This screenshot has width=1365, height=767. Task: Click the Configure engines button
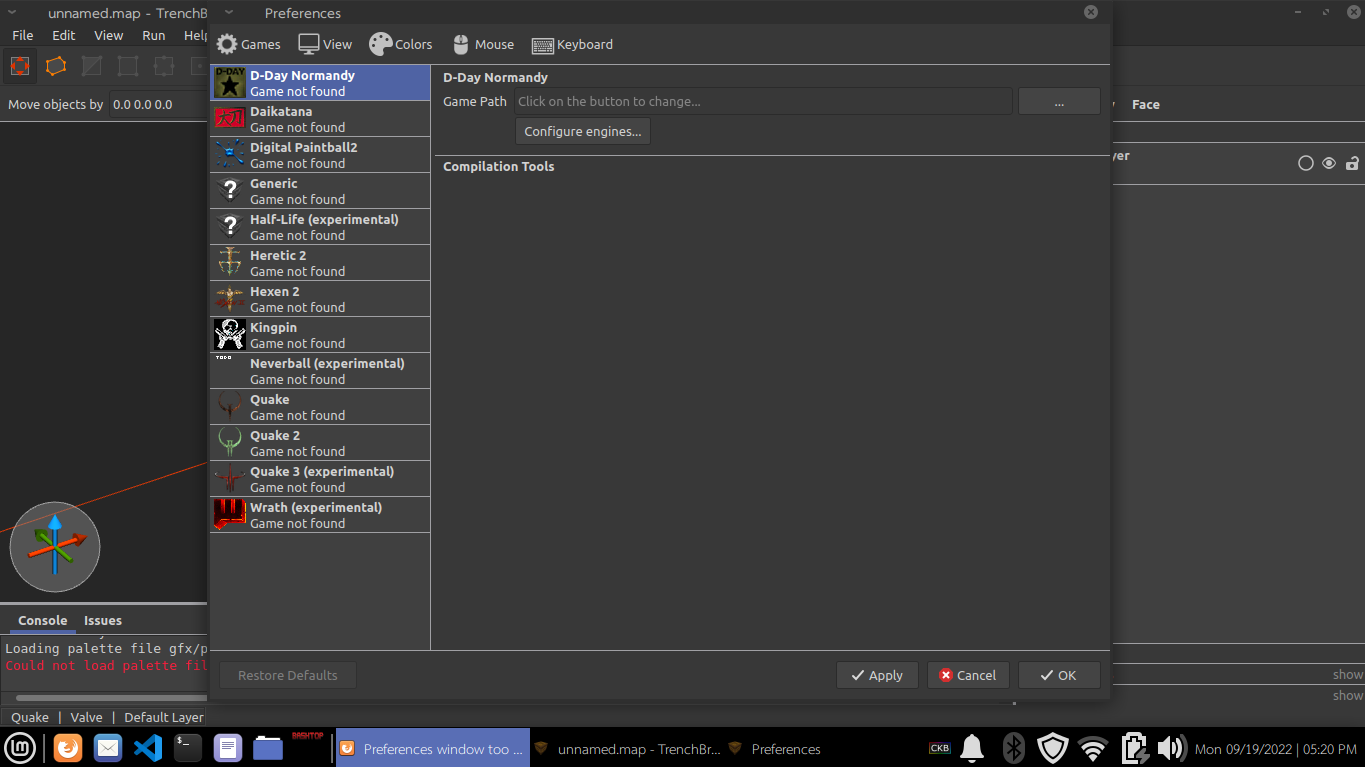tap(582, 131)
